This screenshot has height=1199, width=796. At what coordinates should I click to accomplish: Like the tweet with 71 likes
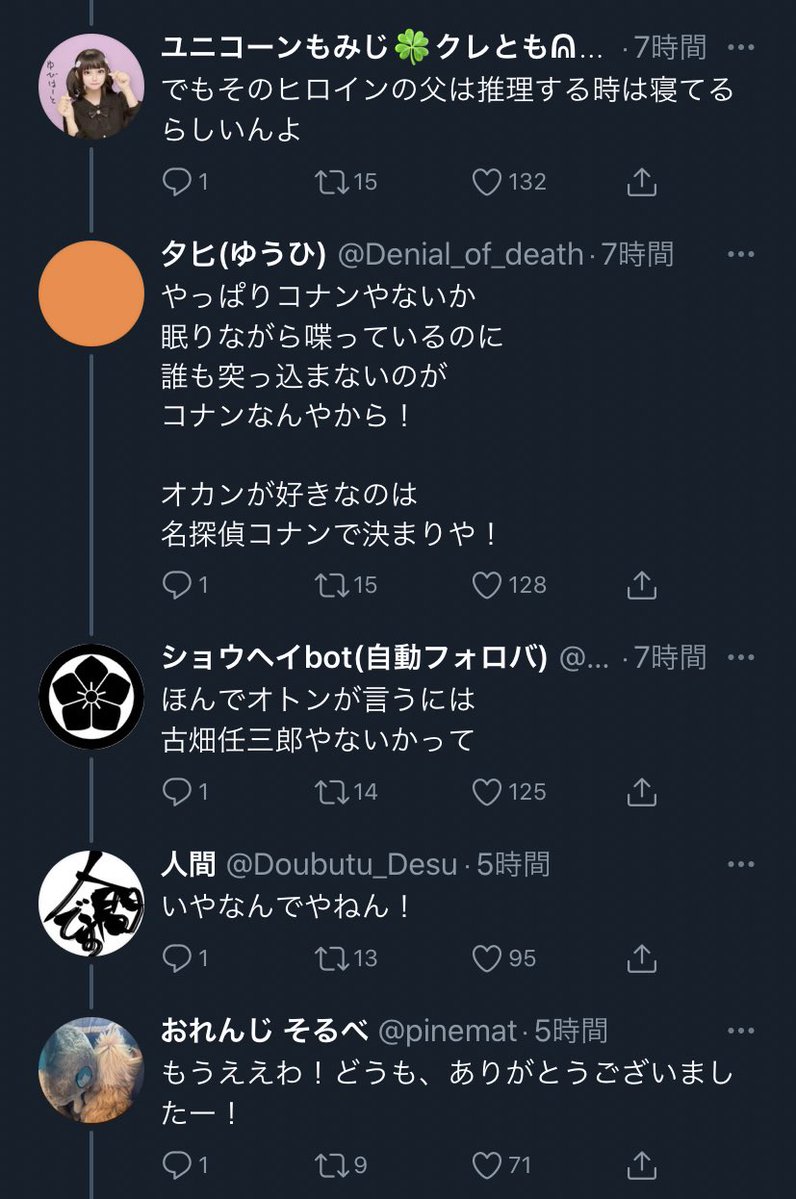coord(486,1164)
